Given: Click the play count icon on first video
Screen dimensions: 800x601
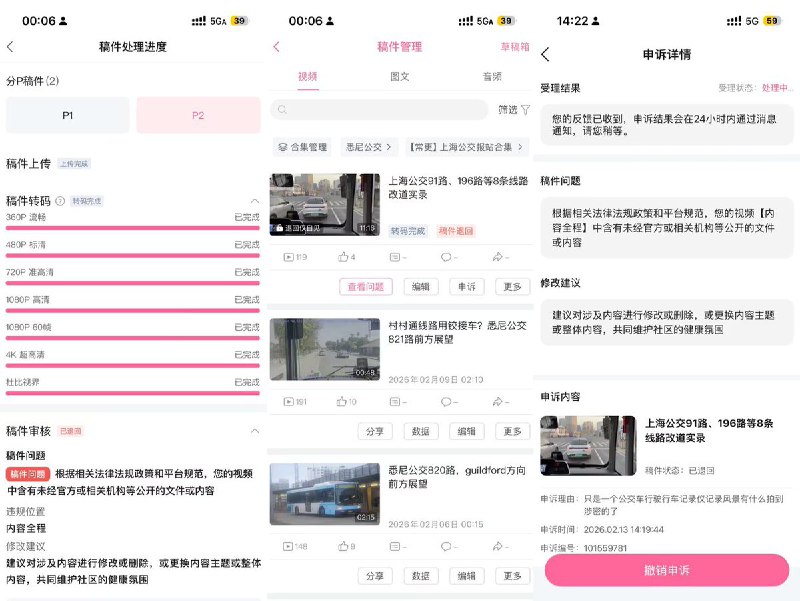Looking at the screenshot, I should pos(288,257).
